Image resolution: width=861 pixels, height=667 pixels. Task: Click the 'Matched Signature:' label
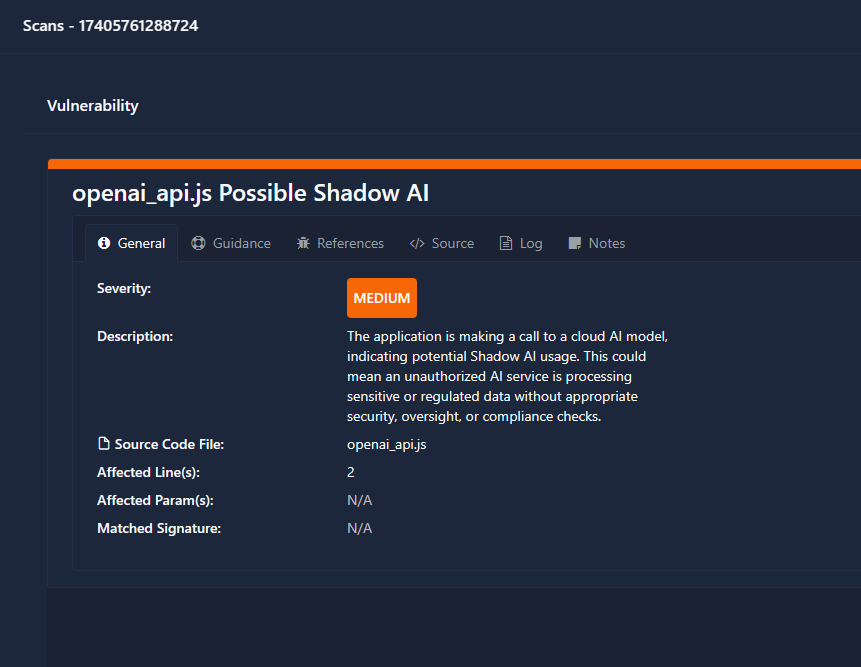pos(159,529)
